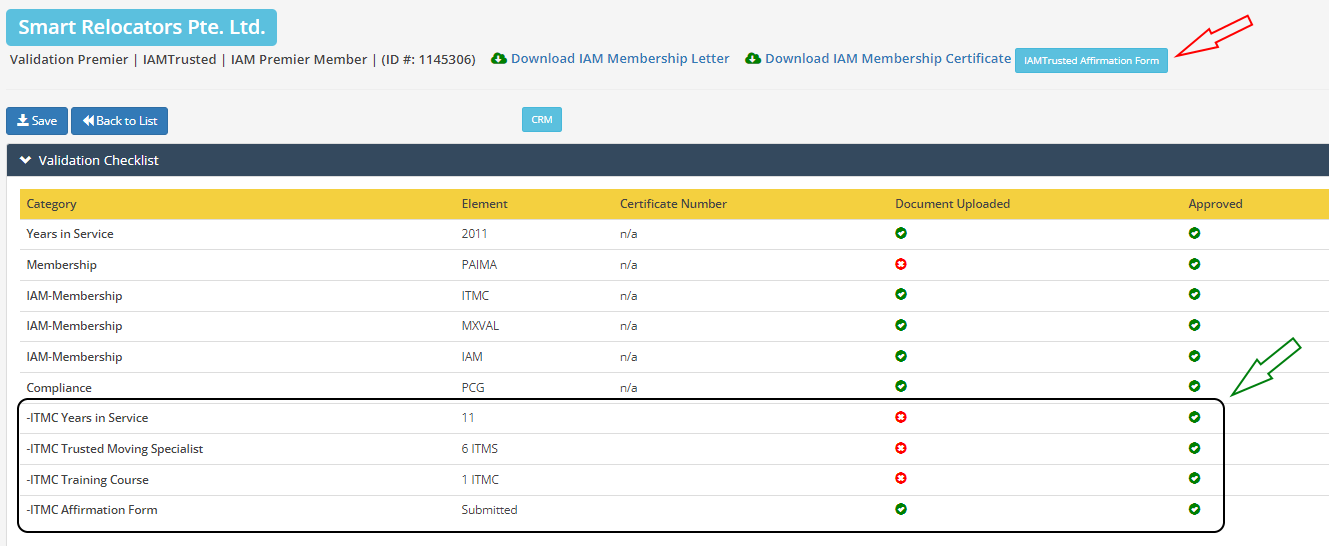
Task: Click the Approved column header
Action: [x=1215, y=204]
